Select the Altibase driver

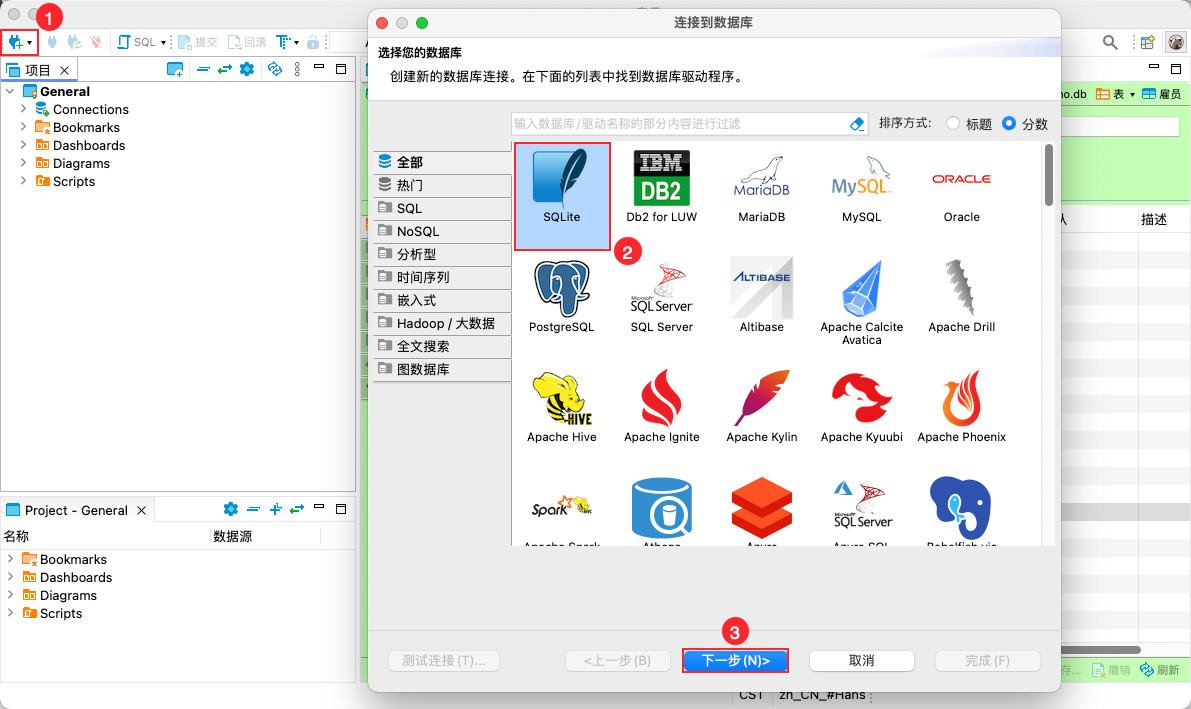[762, 297]
